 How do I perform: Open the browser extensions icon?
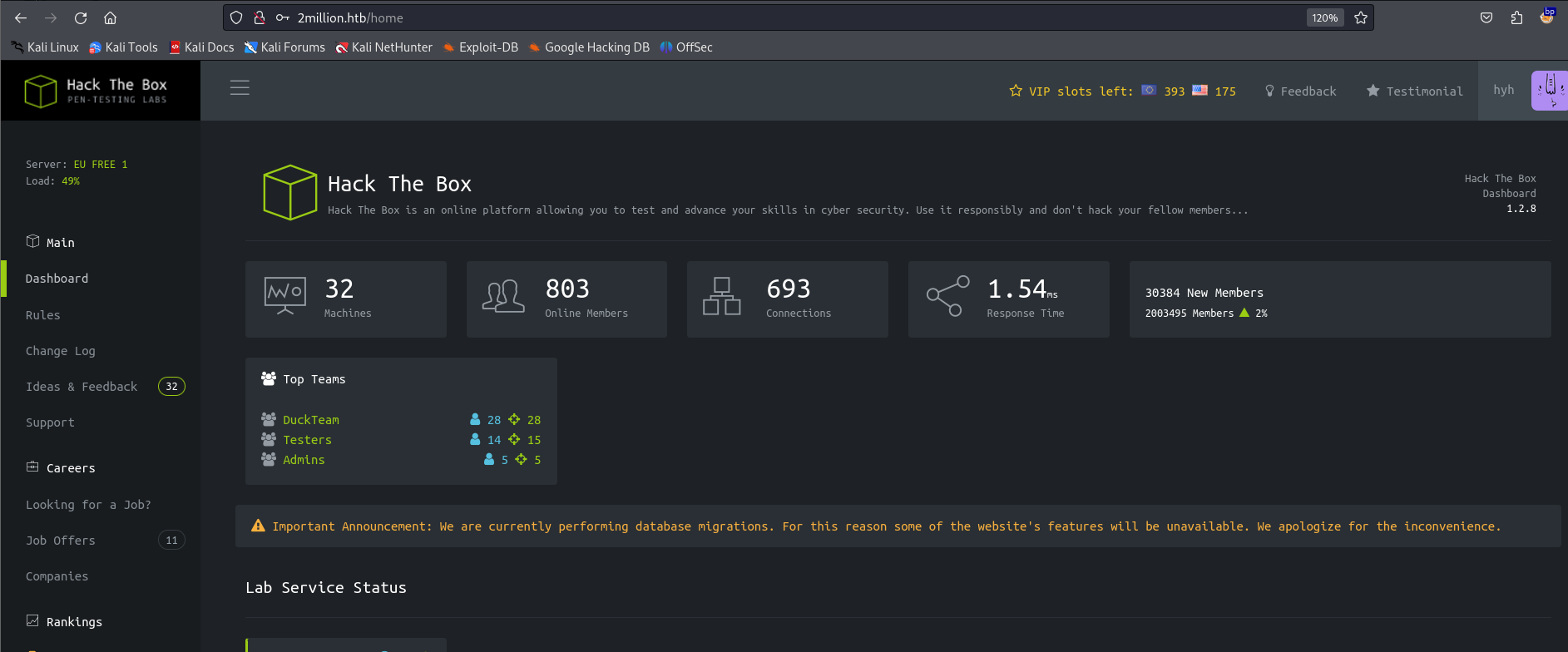tap(1516, 17)
